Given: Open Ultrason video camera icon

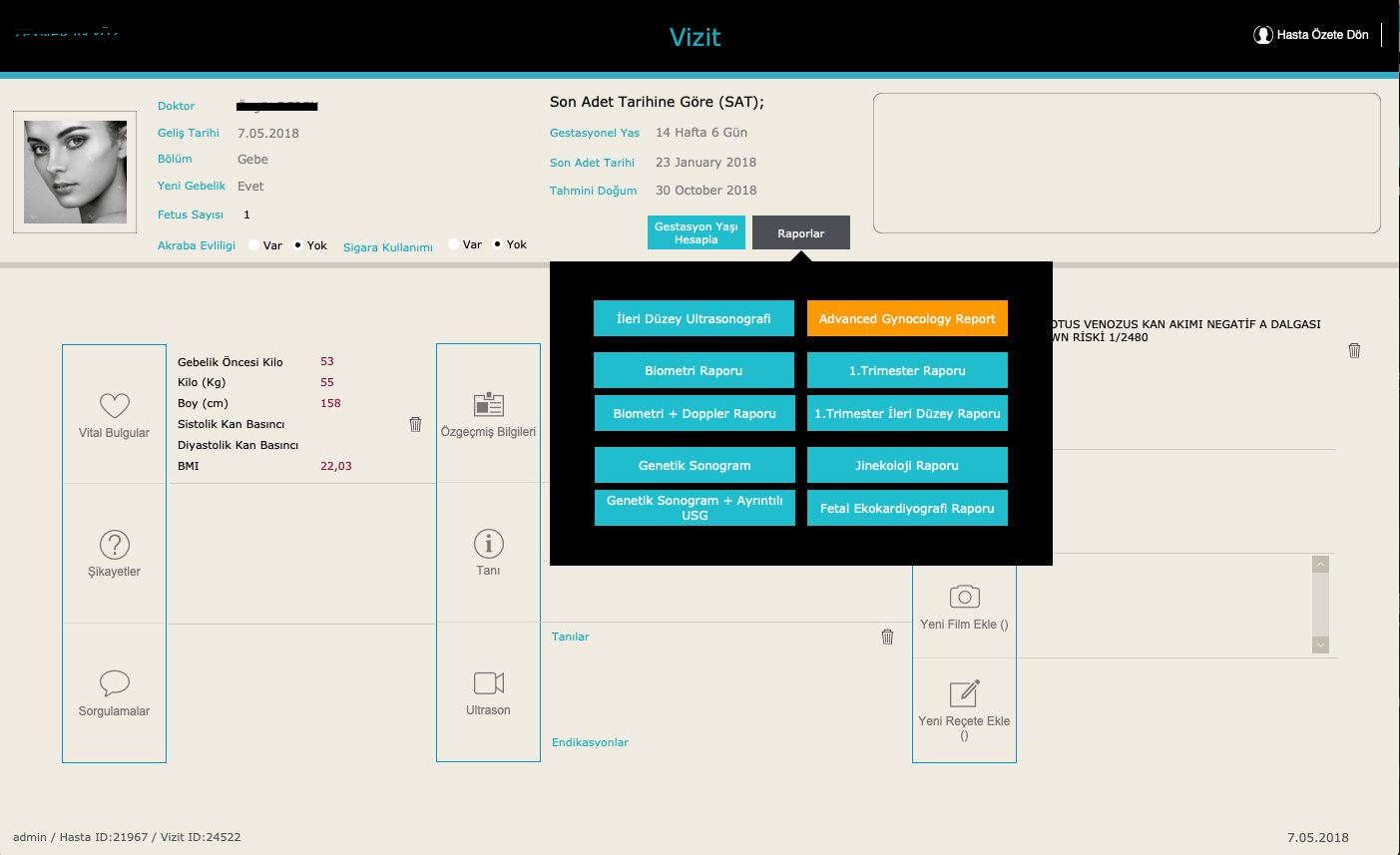Looking at the screenshot, I should click(488, 682).
